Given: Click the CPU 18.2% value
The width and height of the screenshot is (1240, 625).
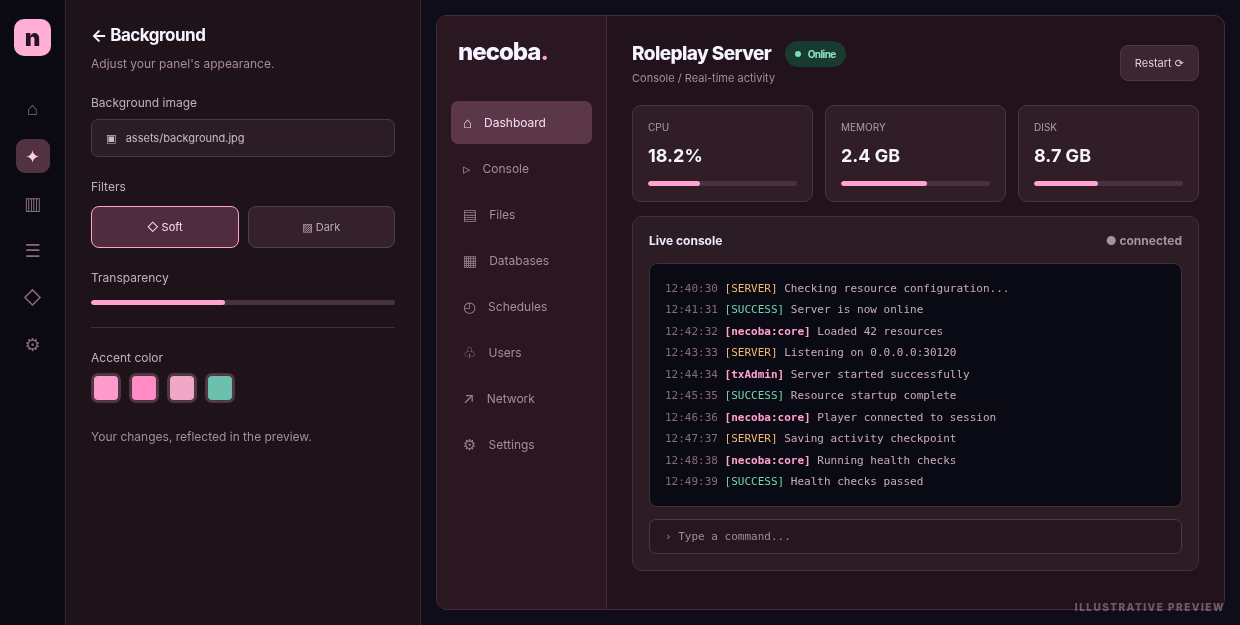Looking at the screenshot, I should coord(675,156).
